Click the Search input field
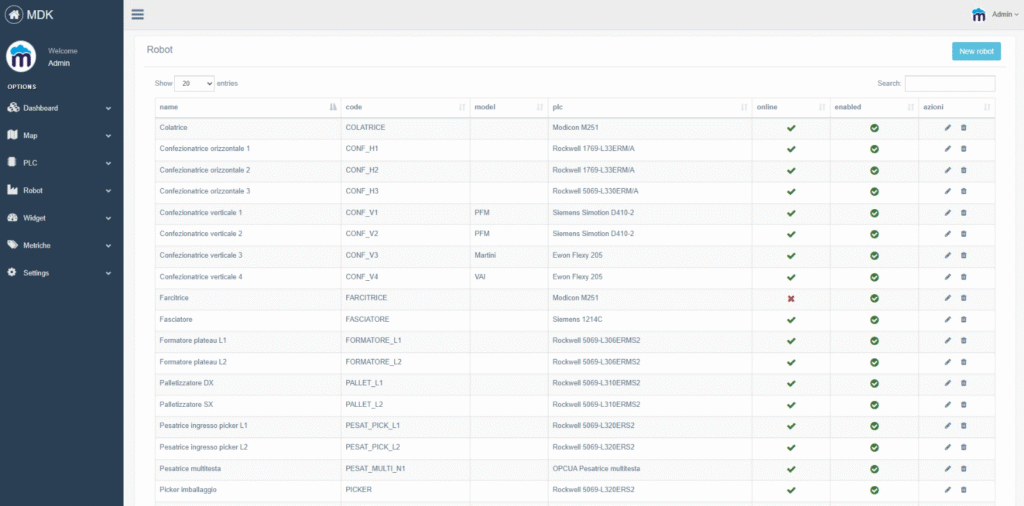 (x=949, y=84)
